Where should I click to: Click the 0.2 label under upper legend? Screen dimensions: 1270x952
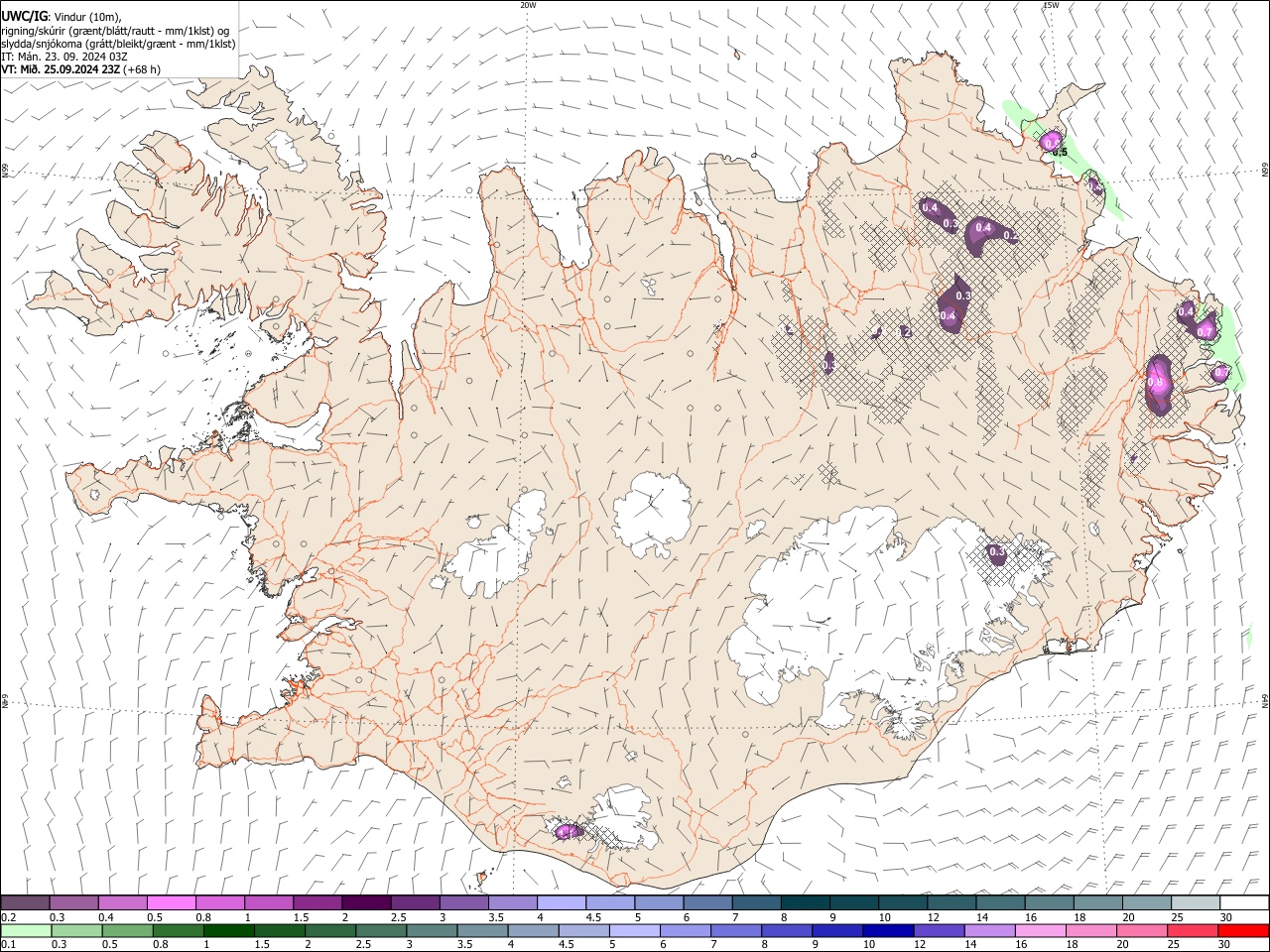click(8, 917)
